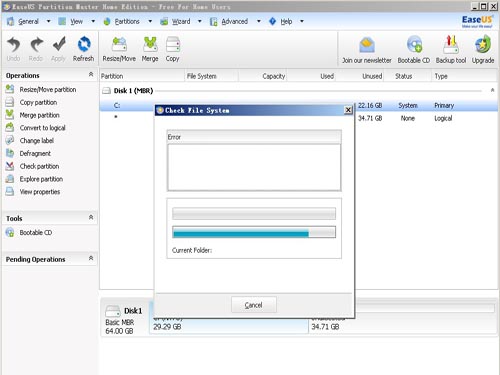Screen dimensions: 500x375
Task: Sort by the Used column header
Action: (311, 76)
